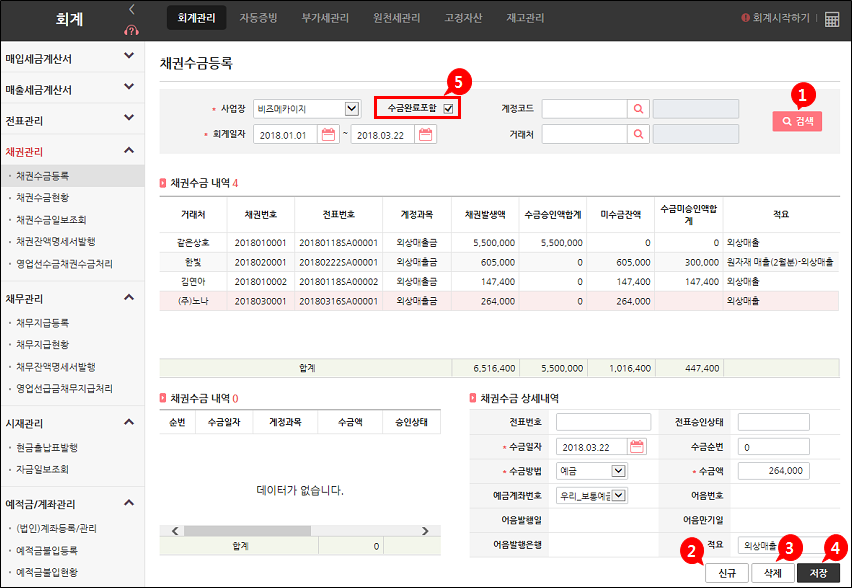The height and width of the screenshot is (588, 852).
Task: Click the 미수금잔액 column header
Action: pos(621,215)
